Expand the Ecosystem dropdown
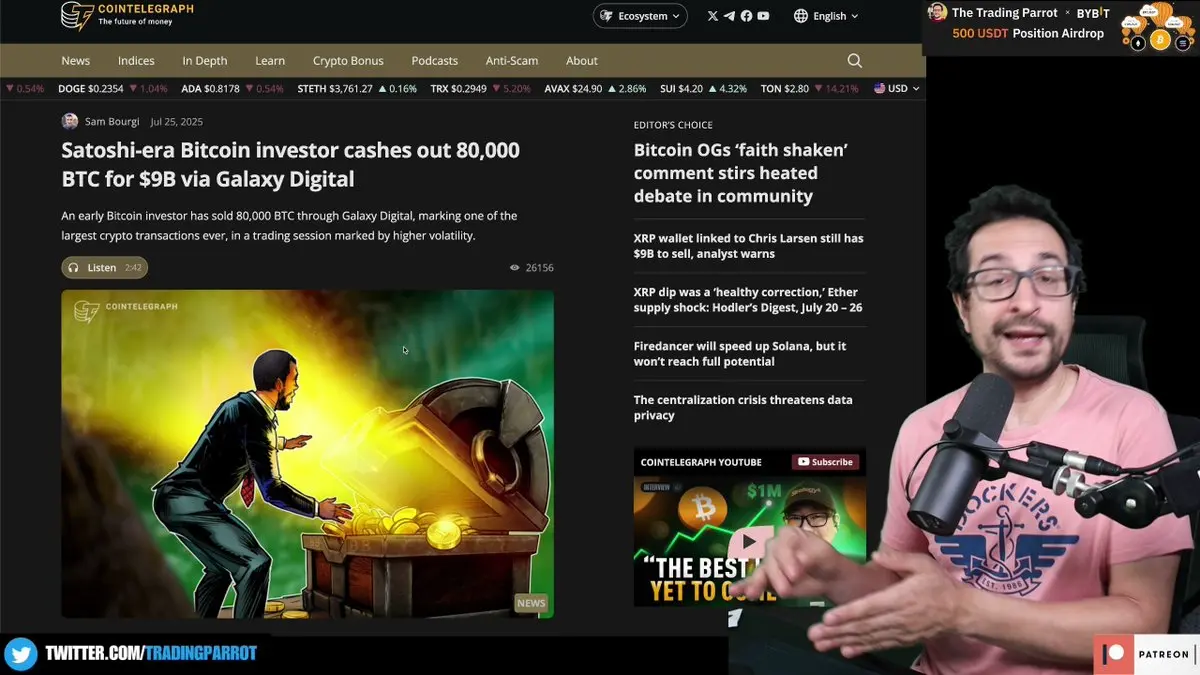Screen dimensions: 1200x675 (640, 16)
